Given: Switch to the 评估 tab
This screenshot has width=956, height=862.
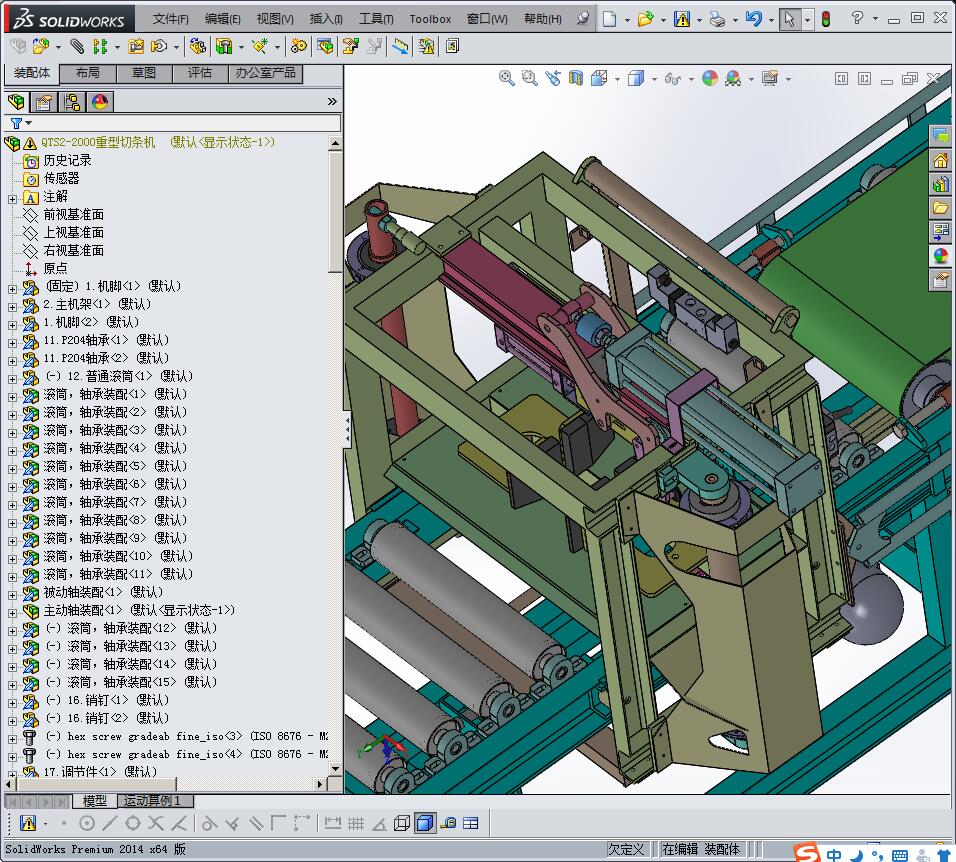Looking at the screenshot, I should pos(200,73).
